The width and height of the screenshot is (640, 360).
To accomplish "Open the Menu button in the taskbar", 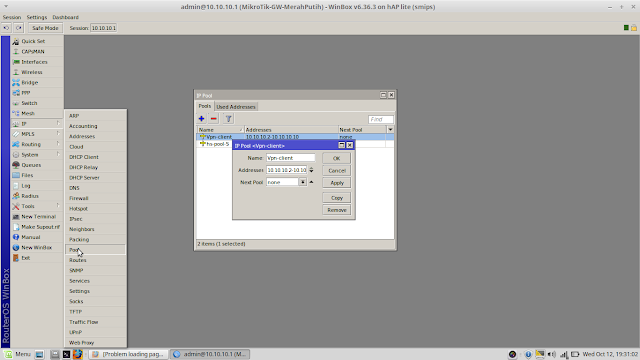I will [x=18, y=354].
